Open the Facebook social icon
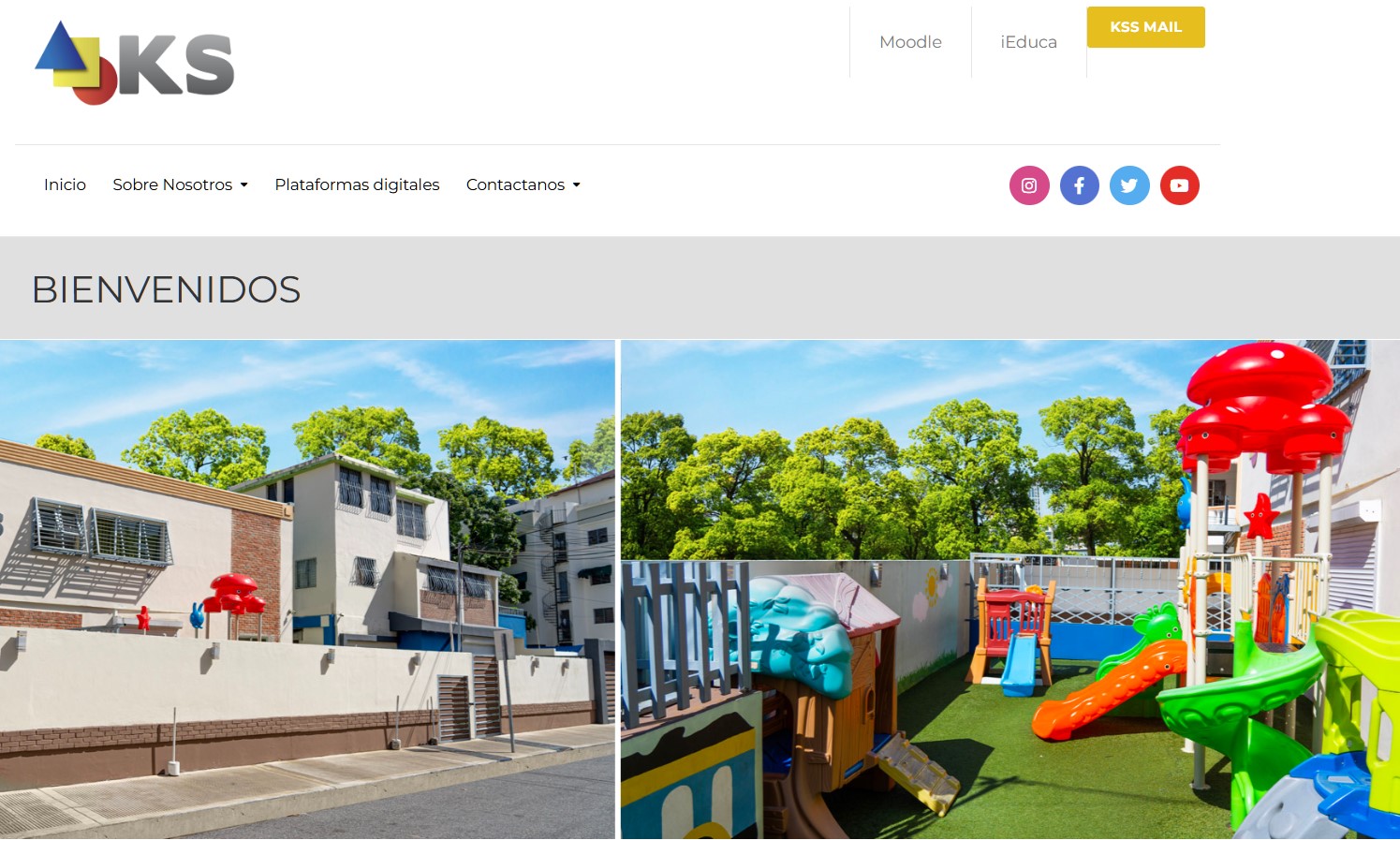Screen dimensions: 1400x855 [1080, 185]
